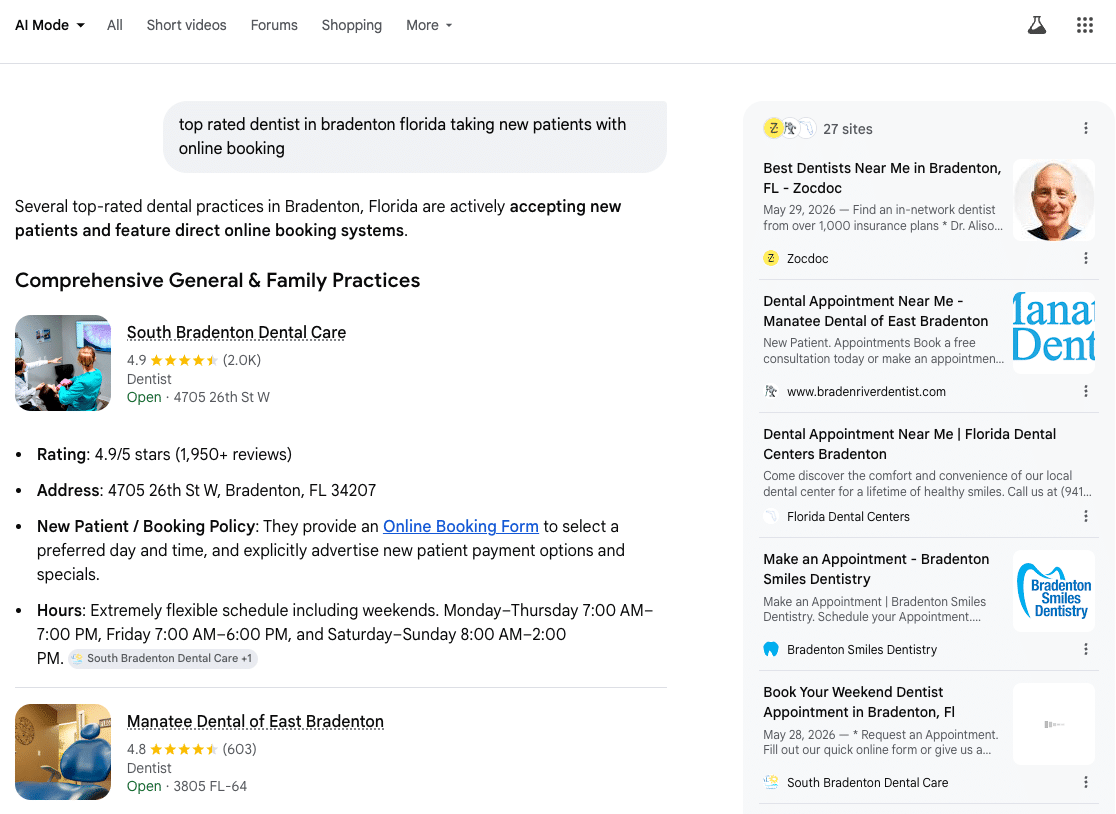Screen dimensions: 1116x814
Task: Click the Zocdoc source name label
Action: tap(807, 258)
